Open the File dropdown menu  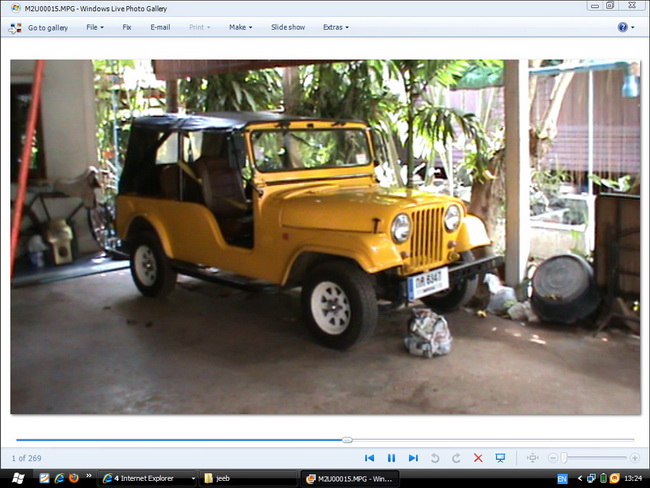coord(94,27)
